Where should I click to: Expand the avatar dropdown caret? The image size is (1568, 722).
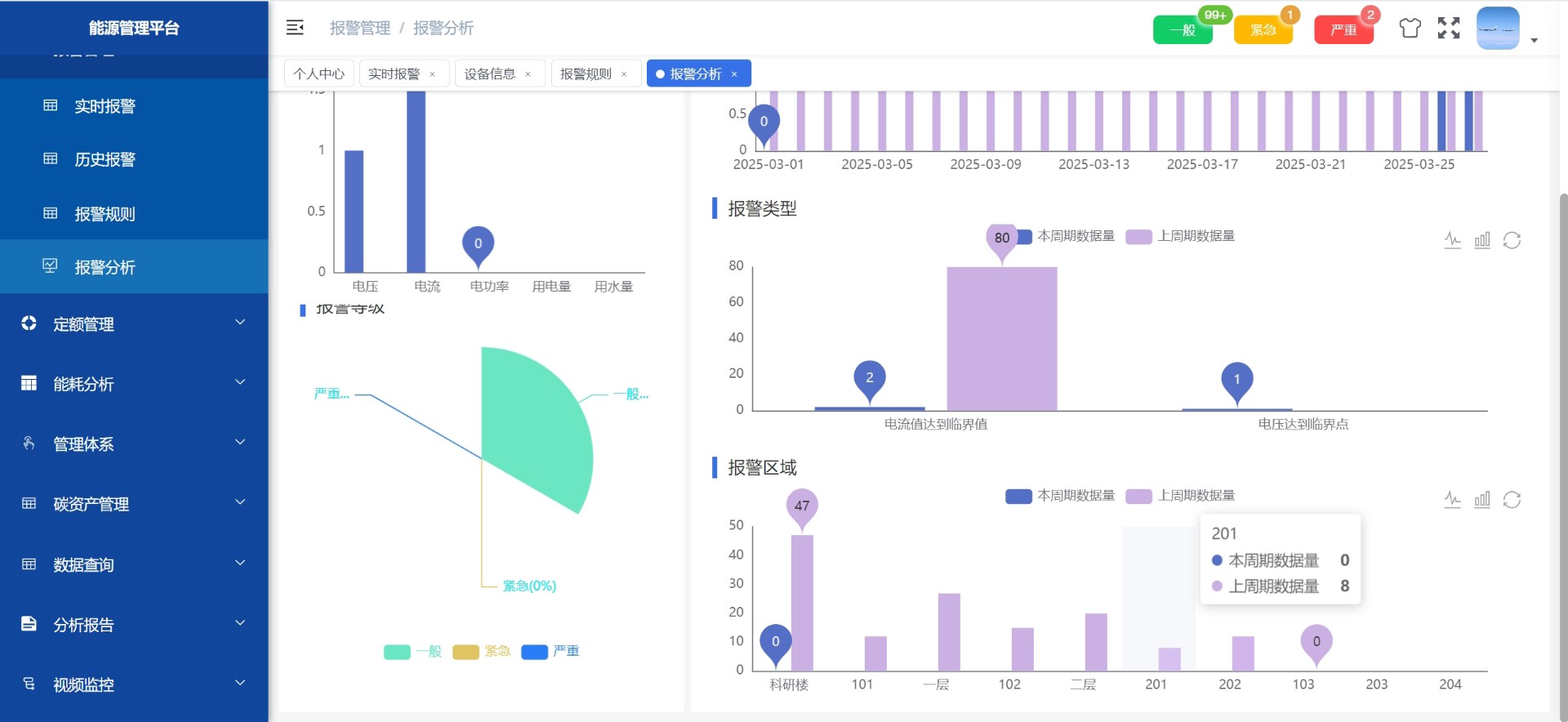click(x=1534, y=40)
